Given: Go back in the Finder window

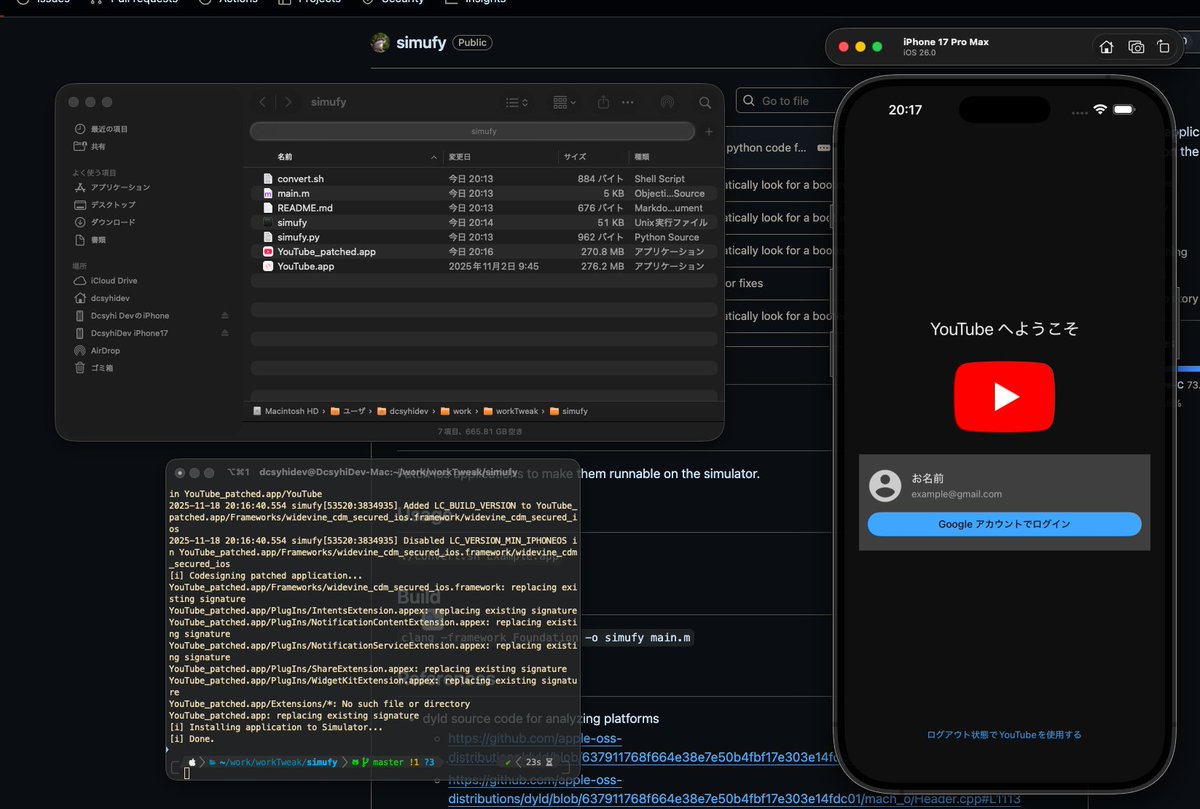Looking at the screenshot, I should coord(263,102).
